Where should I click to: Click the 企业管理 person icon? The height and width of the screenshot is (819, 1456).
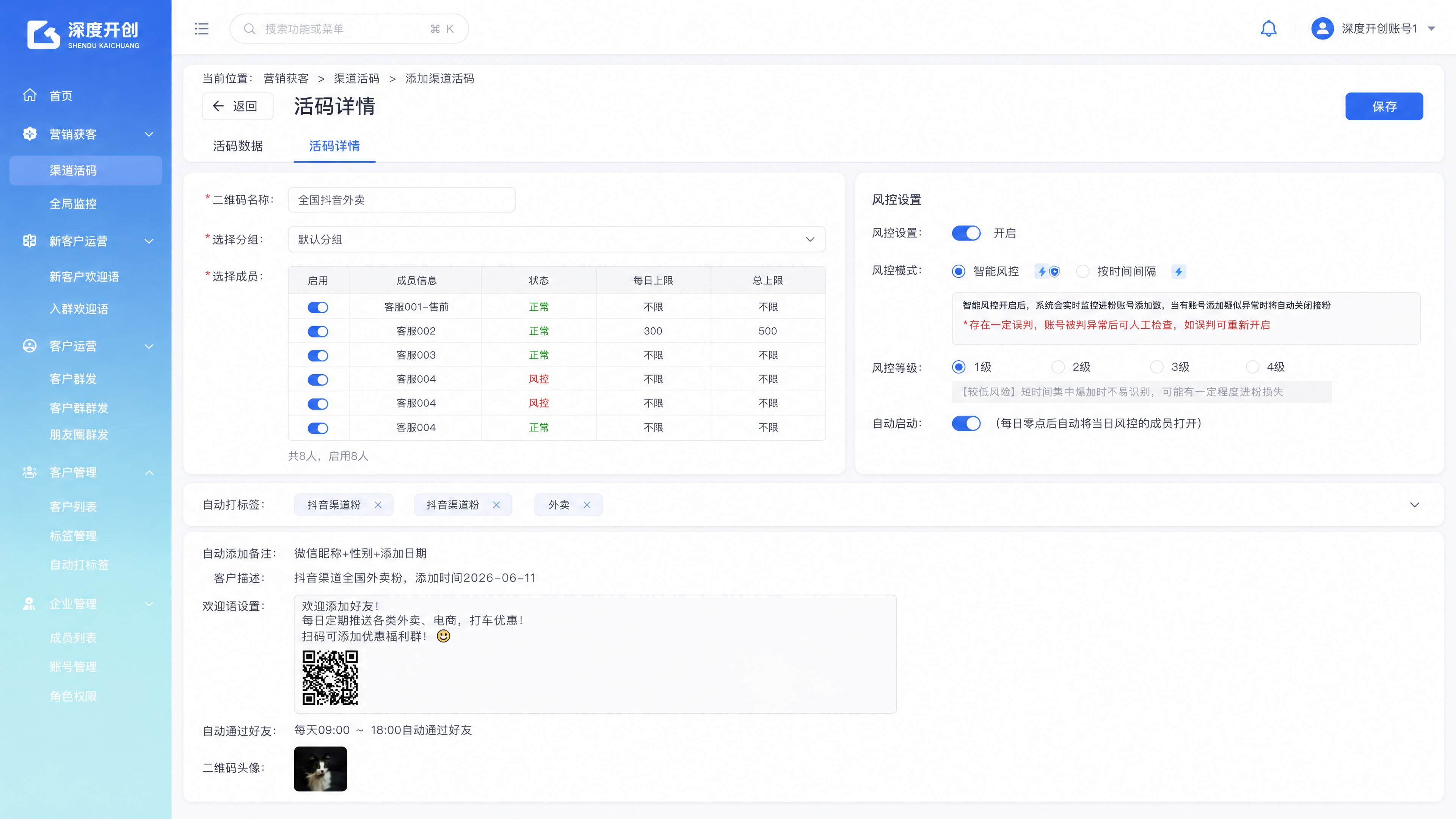(x=30, y=604)
